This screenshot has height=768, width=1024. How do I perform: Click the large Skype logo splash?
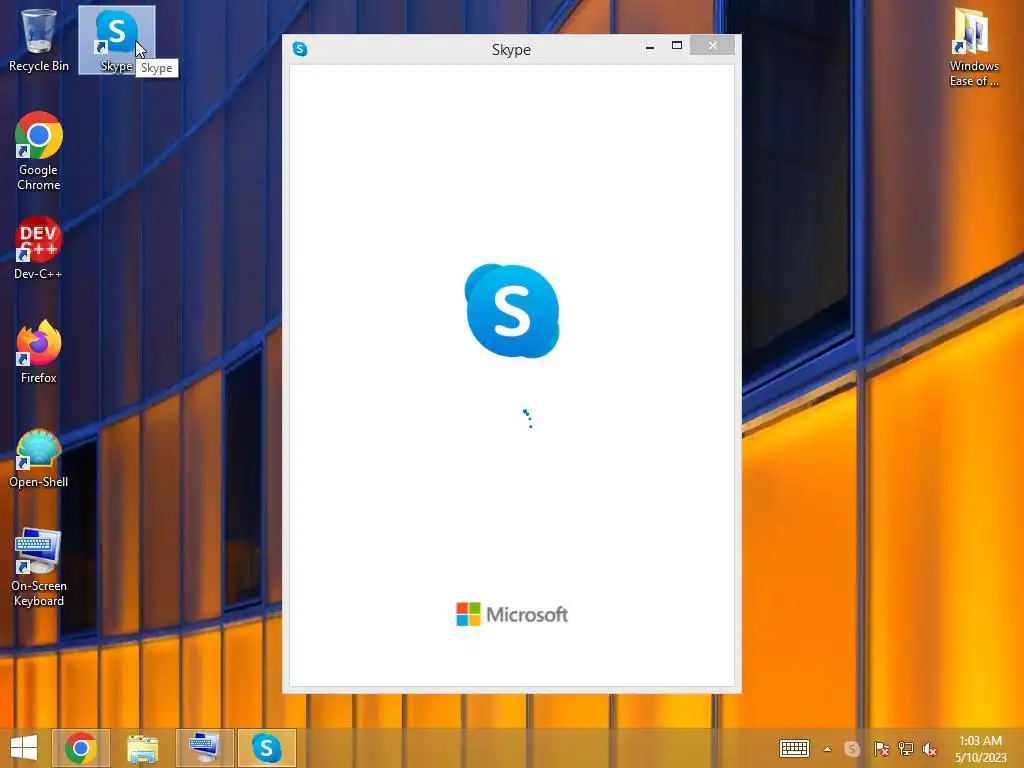[x=512, y=311]
